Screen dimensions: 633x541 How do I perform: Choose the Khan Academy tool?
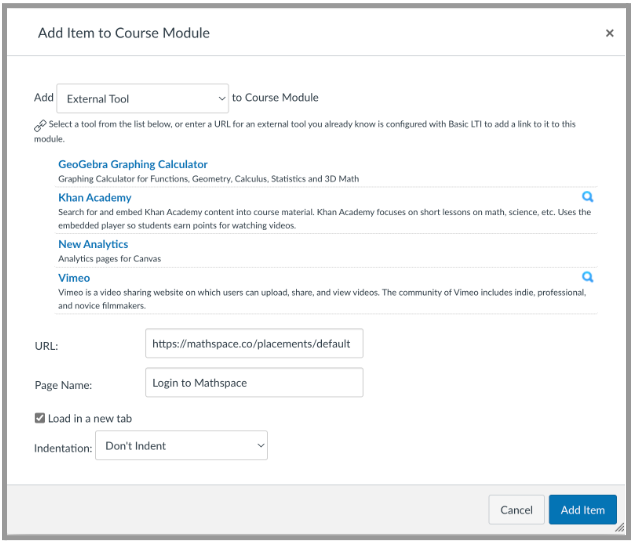coord(95,197)
